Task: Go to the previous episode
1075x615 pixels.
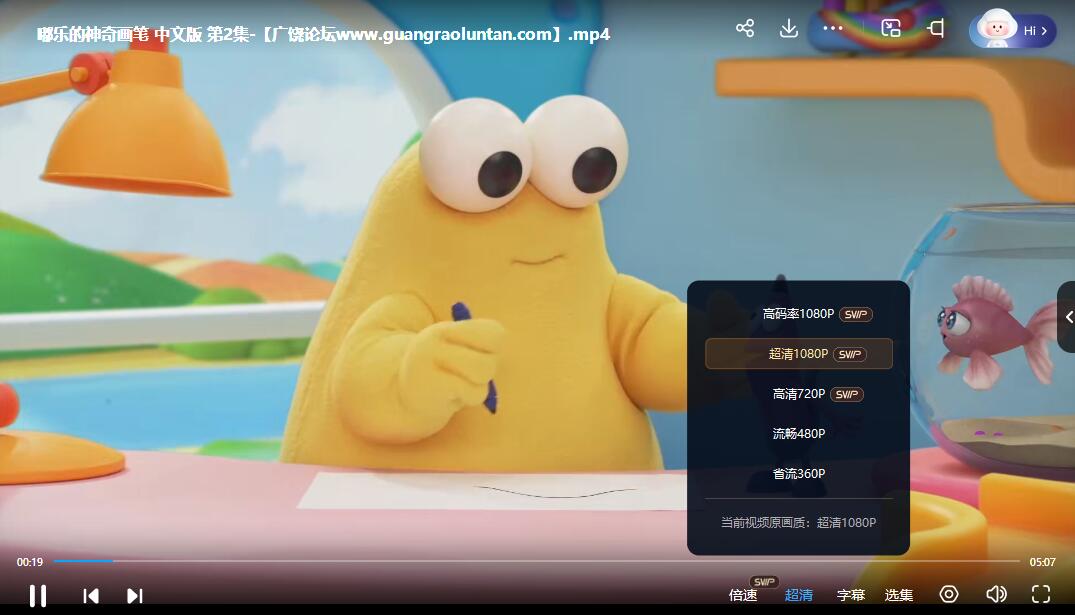Action: (x=90, y=596)
